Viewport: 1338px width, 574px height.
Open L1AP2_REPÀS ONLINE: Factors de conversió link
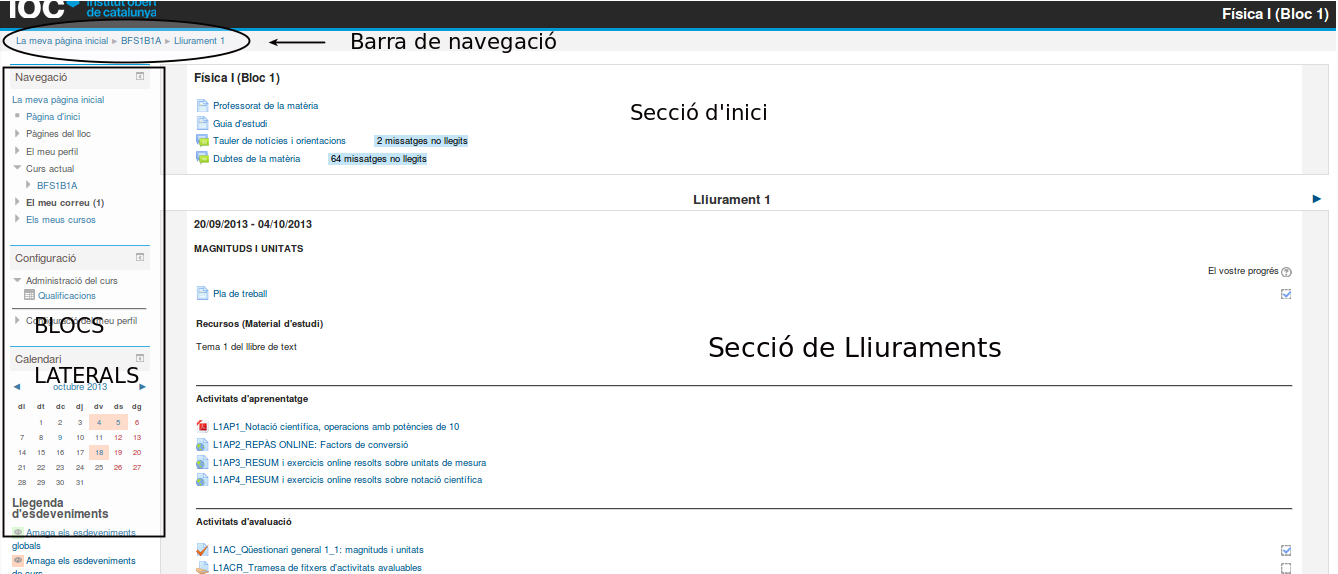pos(310,445)
